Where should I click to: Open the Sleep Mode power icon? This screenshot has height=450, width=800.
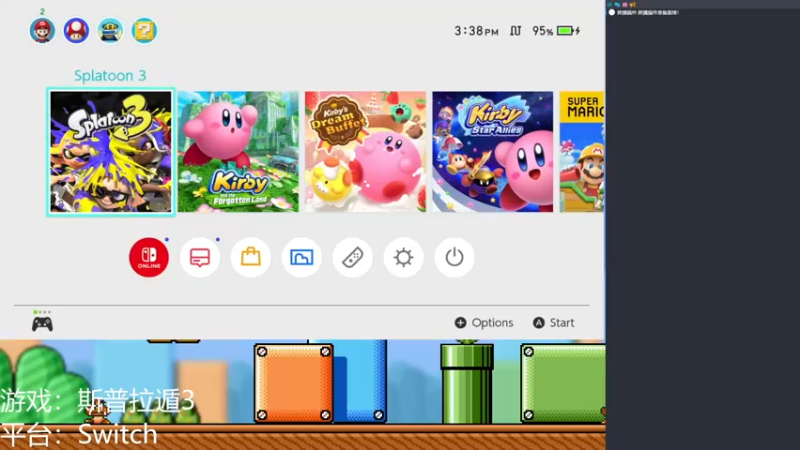[x=454, y=257]
